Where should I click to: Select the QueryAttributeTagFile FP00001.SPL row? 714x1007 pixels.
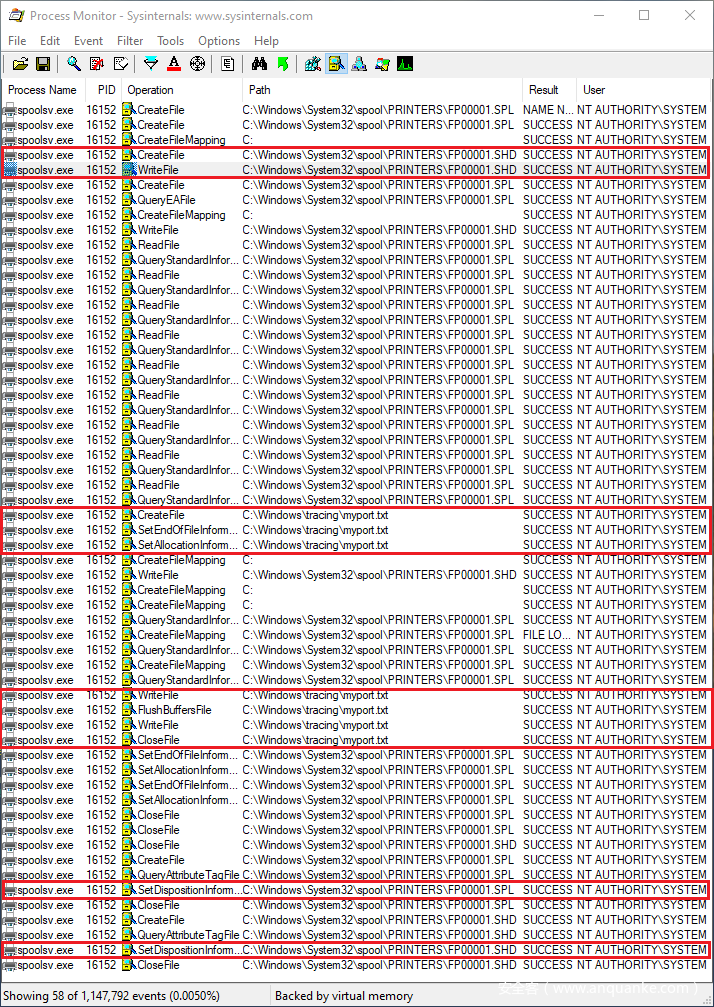click(356, 875)
